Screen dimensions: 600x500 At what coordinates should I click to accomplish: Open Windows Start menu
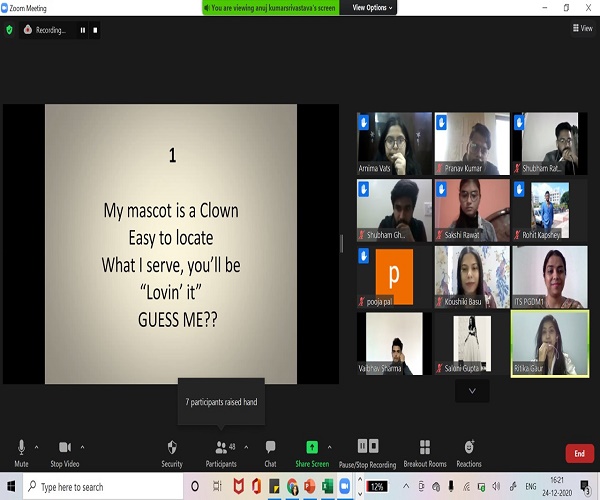click(11, 487)
